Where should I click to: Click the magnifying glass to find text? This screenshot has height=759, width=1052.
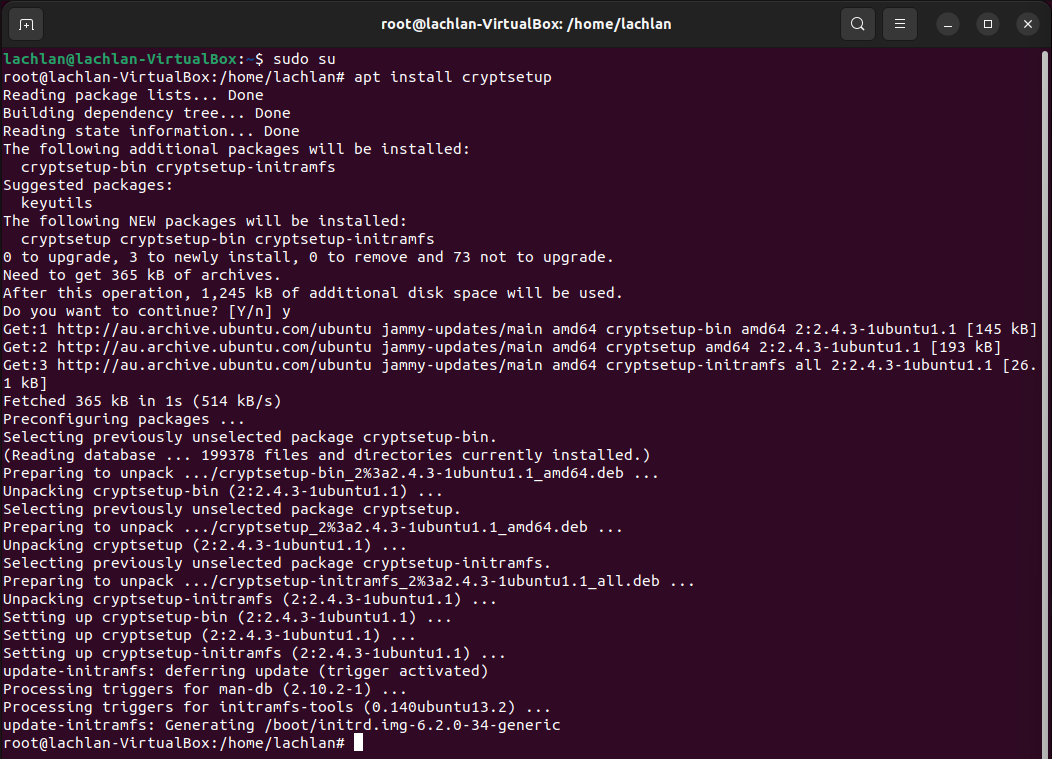point(857,23)
